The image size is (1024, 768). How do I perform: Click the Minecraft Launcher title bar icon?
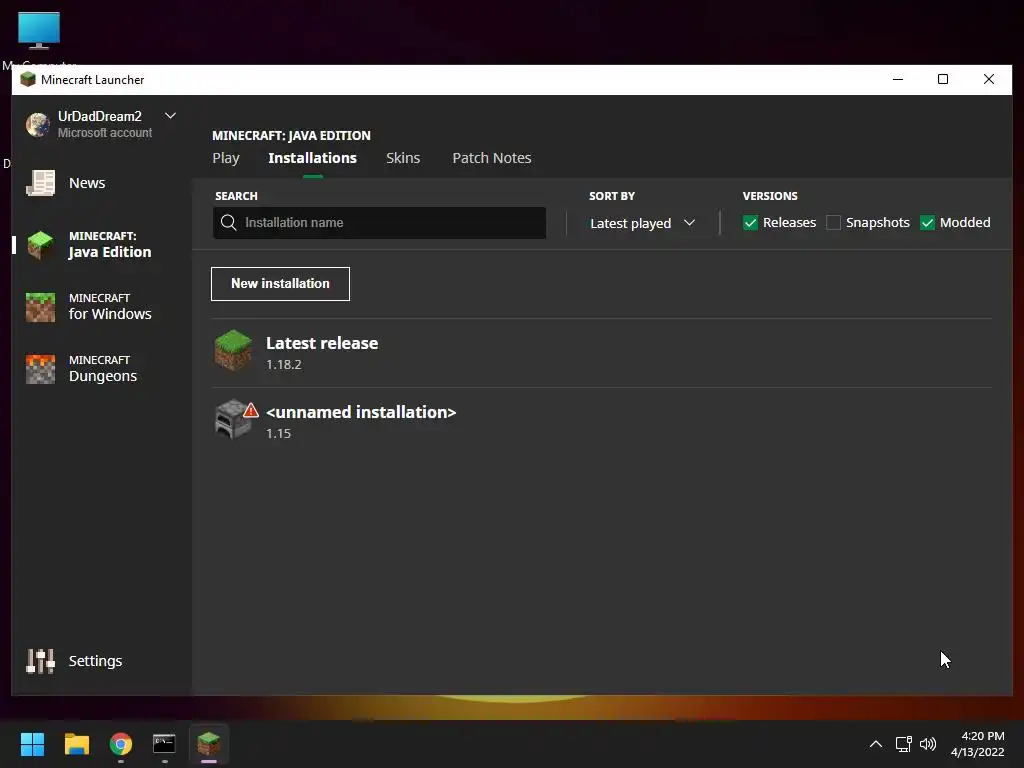(27, 80)
